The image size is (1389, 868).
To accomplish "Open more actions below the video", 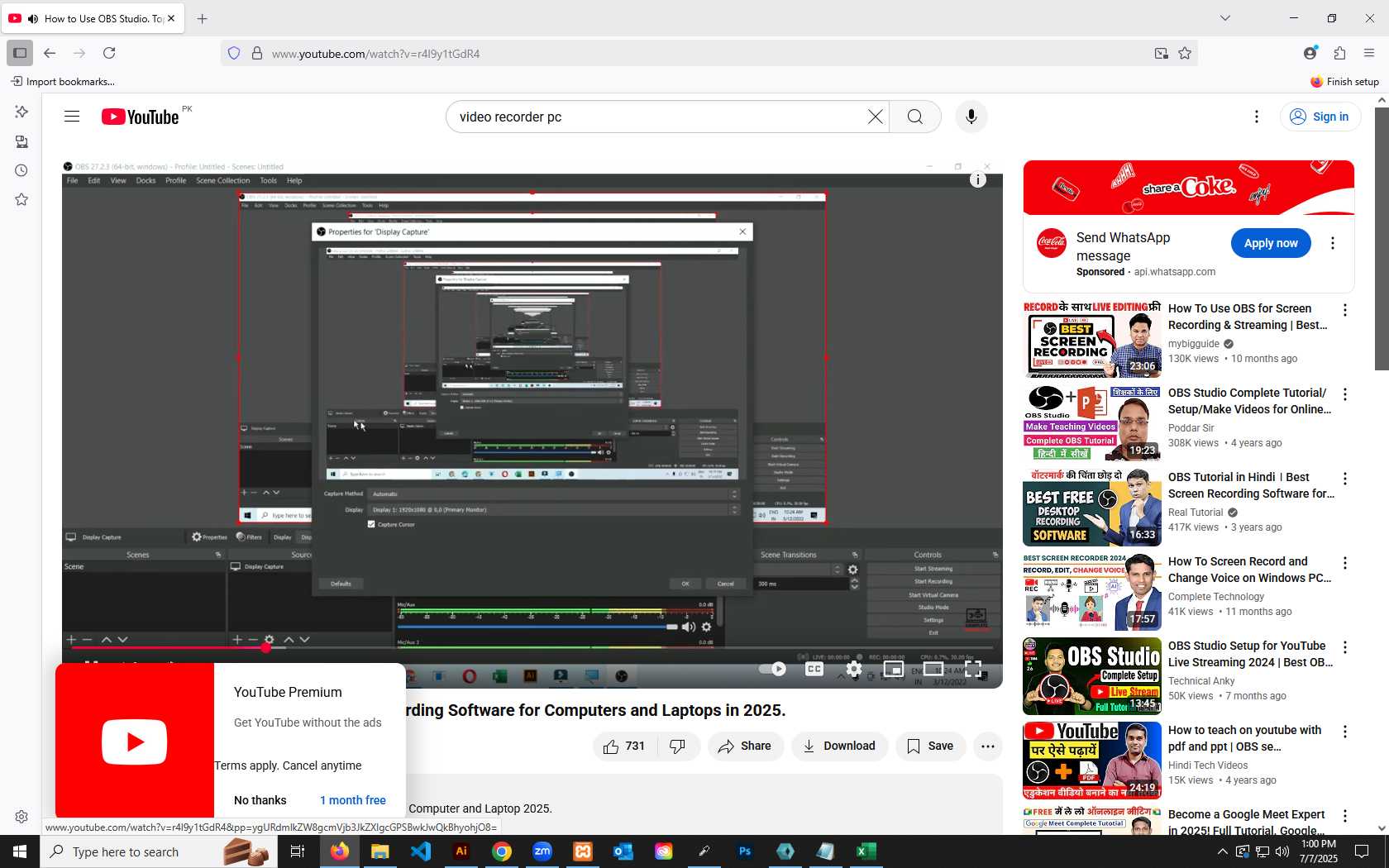I will [988, 746].
